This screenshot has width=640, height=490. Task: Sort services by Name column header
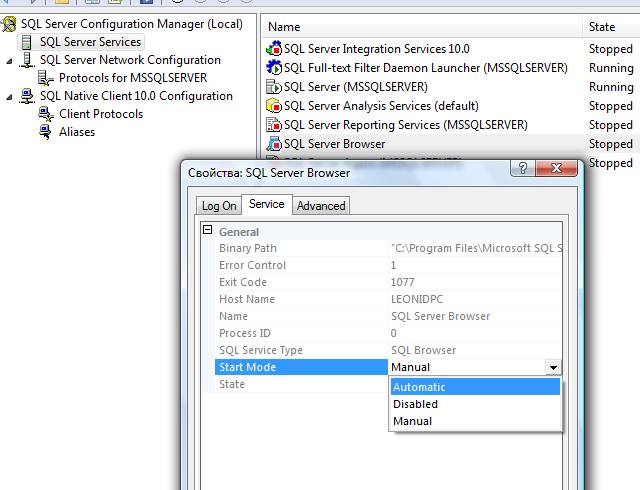422,27
